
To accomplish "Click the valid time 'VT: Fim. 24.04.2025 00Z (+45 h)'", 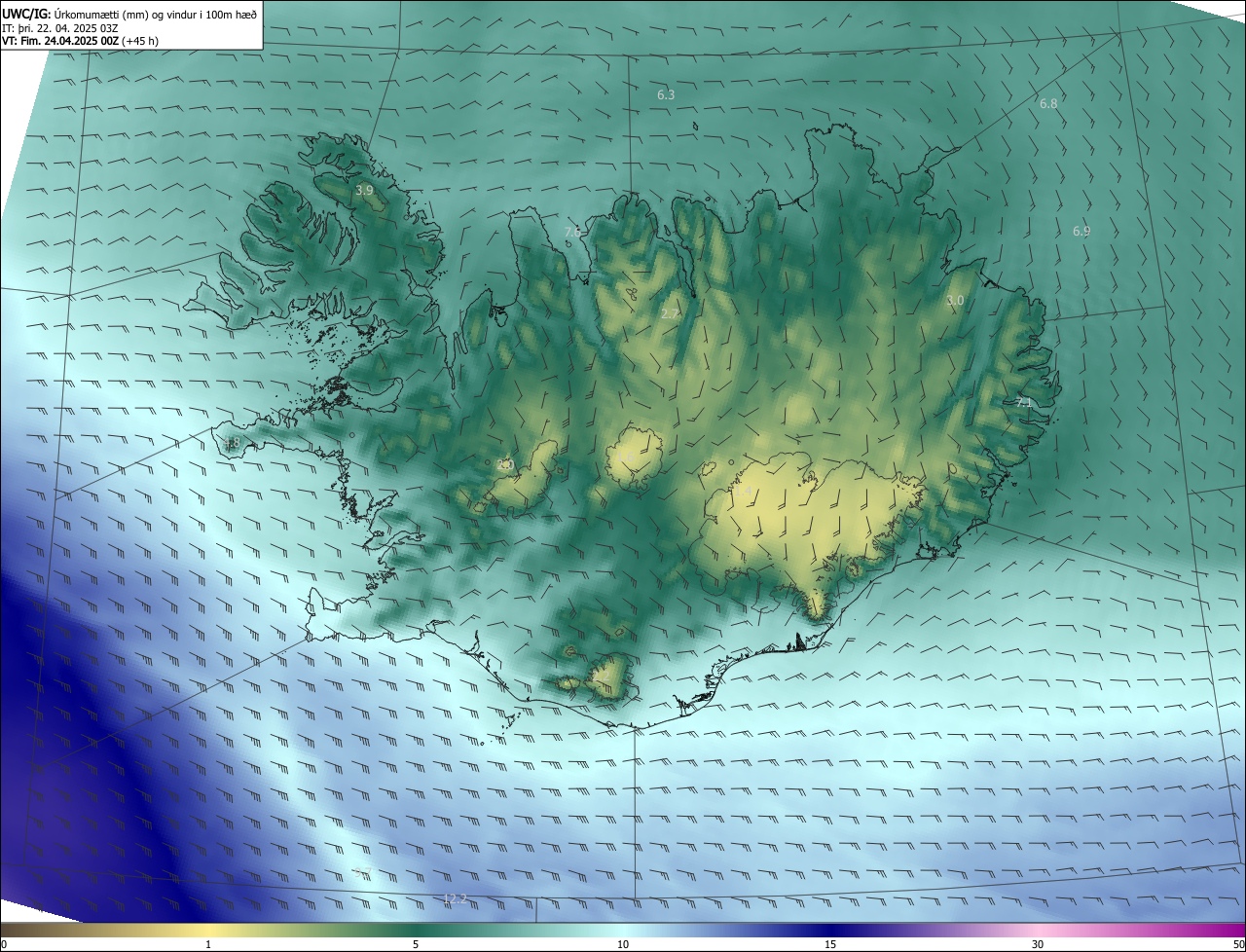I will coord(82,42).
